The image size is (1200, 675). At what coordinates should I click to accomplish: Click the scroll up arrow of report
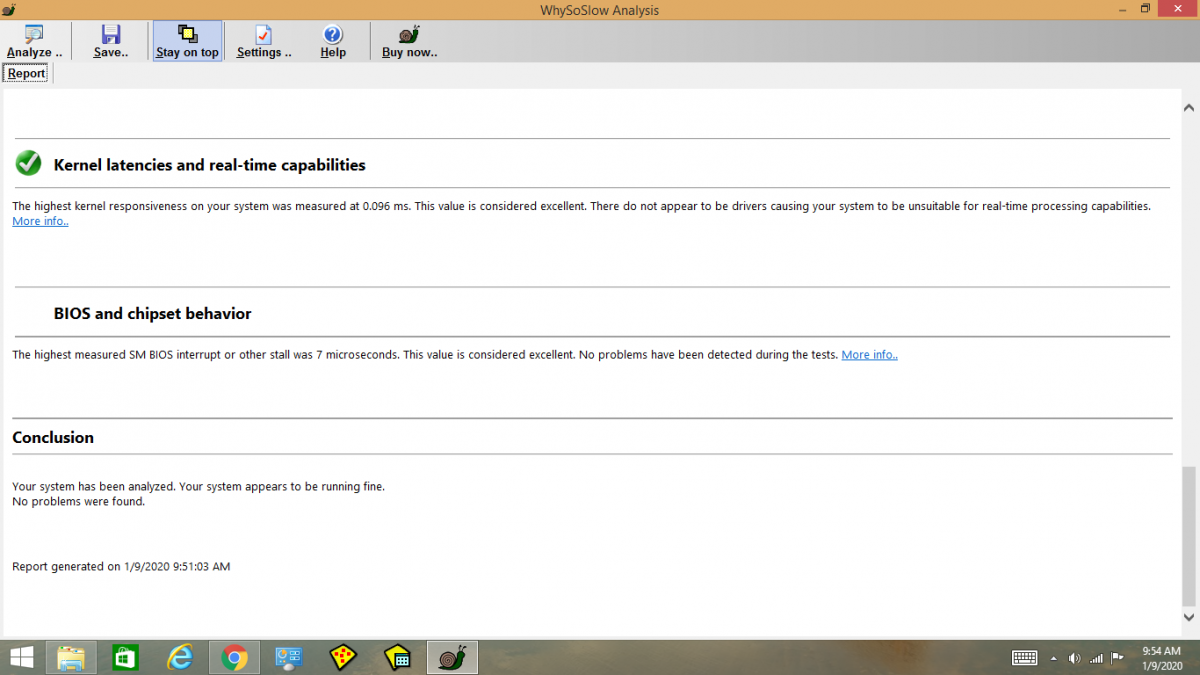[1189, 107]
